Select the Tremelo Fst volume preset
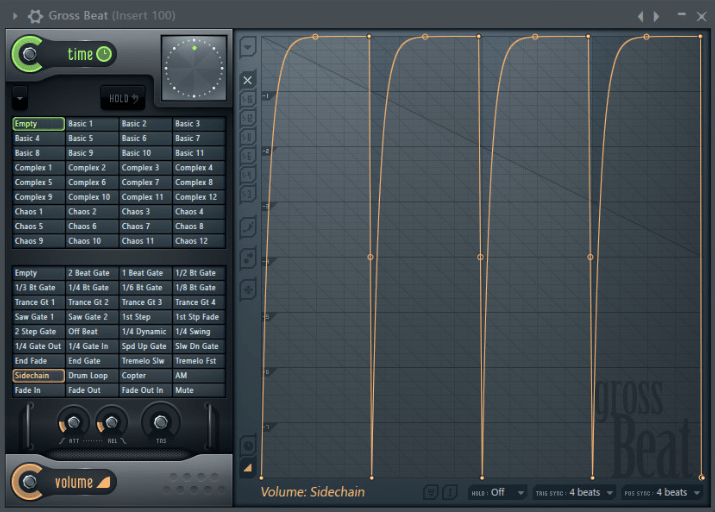The width and height of the screenshot is (715, 512). [x=199, y=361]
